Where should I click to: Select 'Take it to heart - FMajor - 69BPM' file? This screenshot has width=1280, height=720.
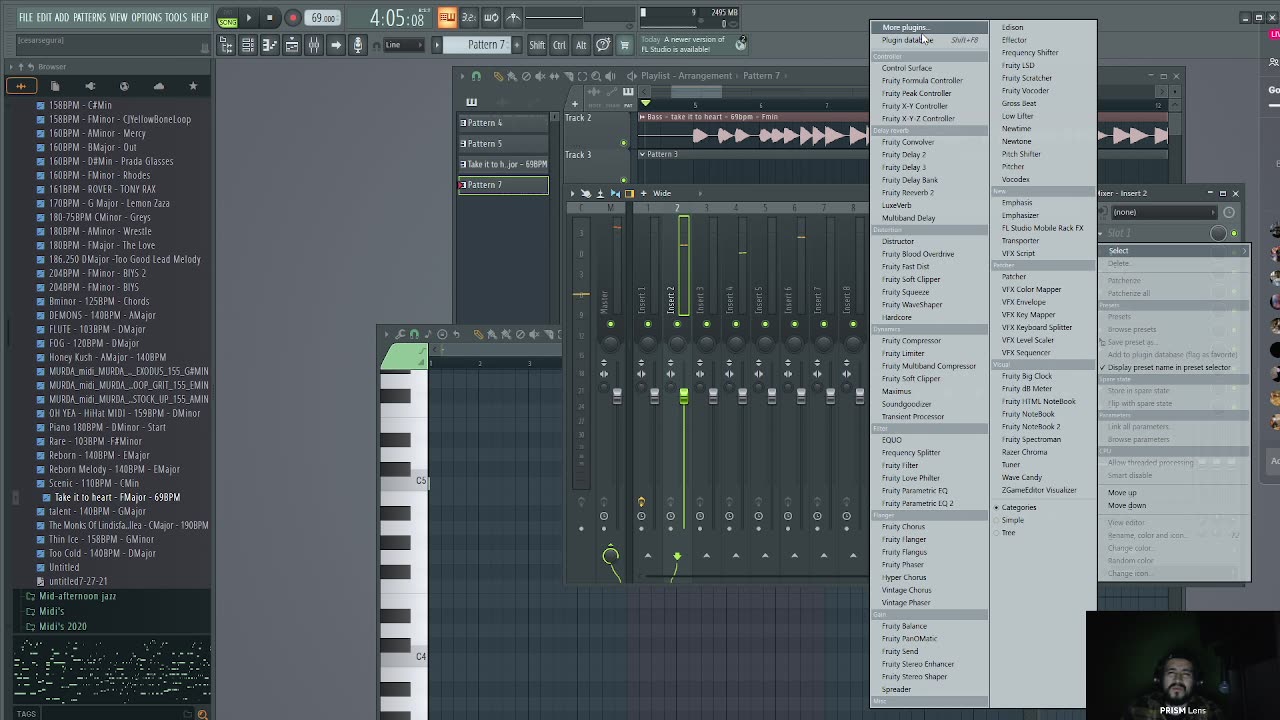pos(117,497)
